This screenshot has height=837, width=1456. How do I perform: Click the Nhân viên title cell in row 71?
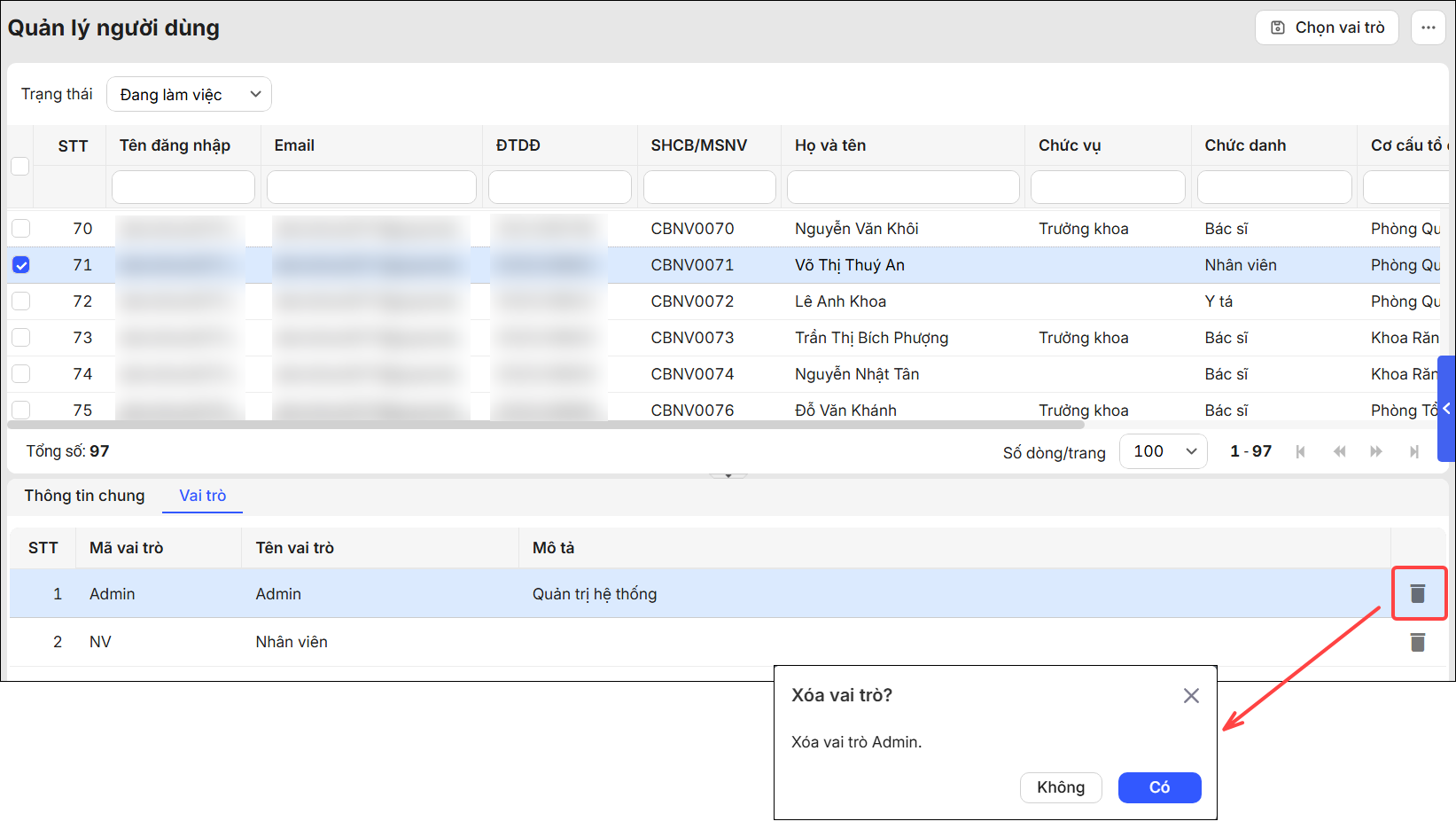tap(1241, 265)
